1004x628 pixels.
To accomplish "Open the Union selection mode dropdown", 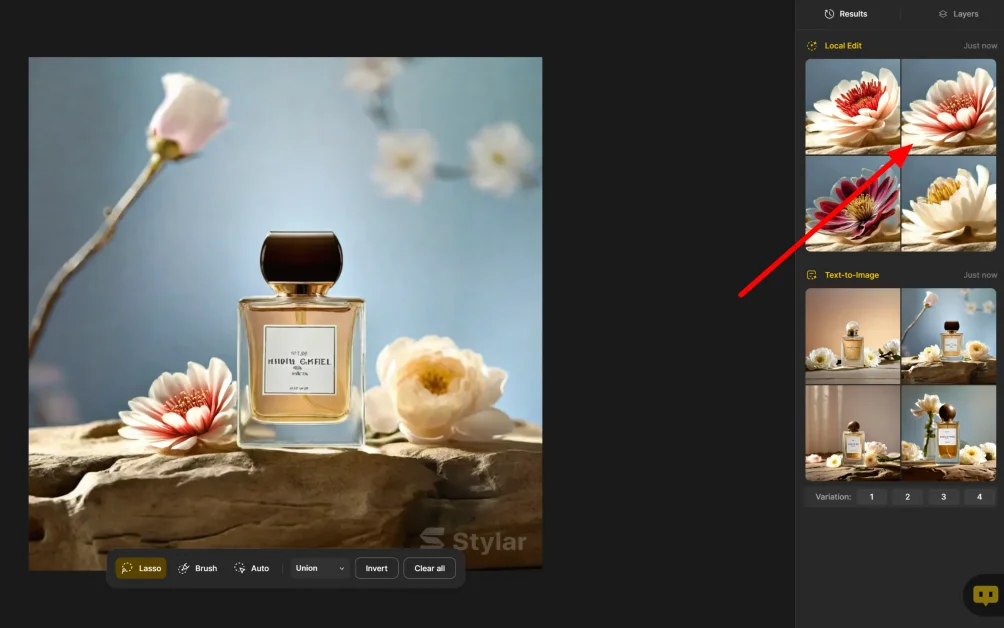I will [x=320, y=568].
